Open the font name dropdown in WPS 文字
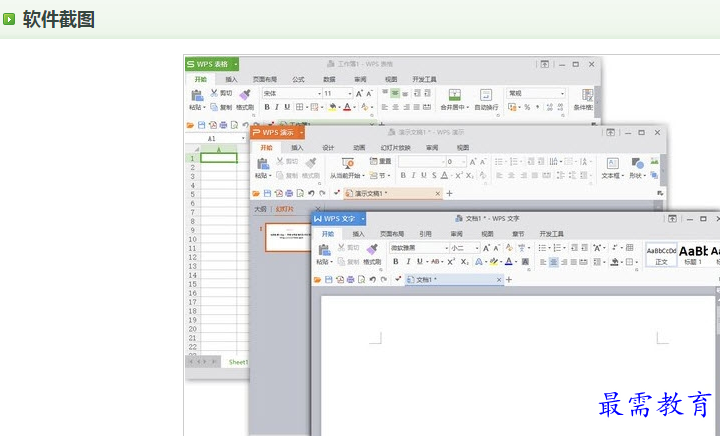Screen dimensions: 720x436 coord(446,248)
